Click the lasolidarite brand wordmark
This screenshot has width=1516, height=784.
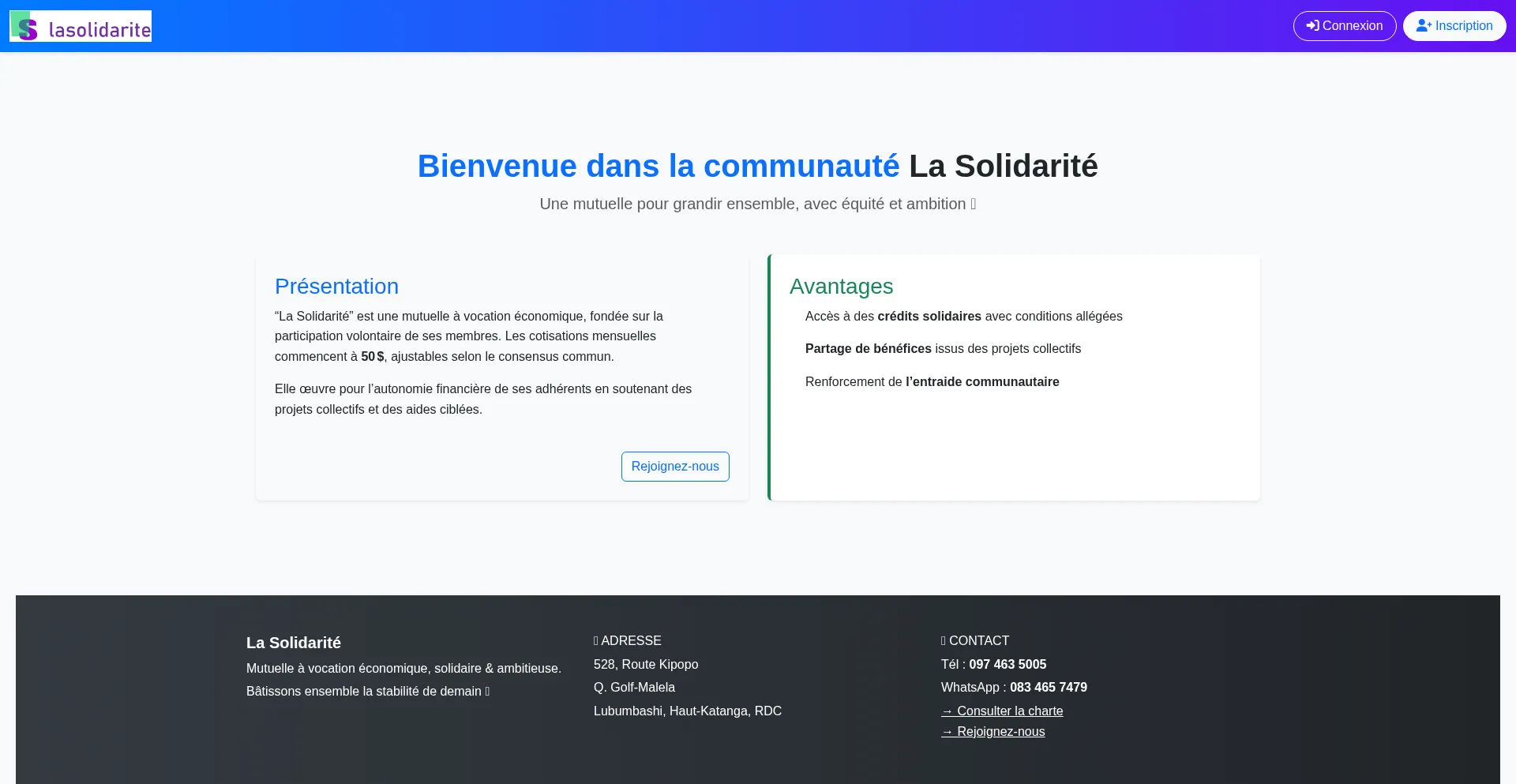pos(99,28)
